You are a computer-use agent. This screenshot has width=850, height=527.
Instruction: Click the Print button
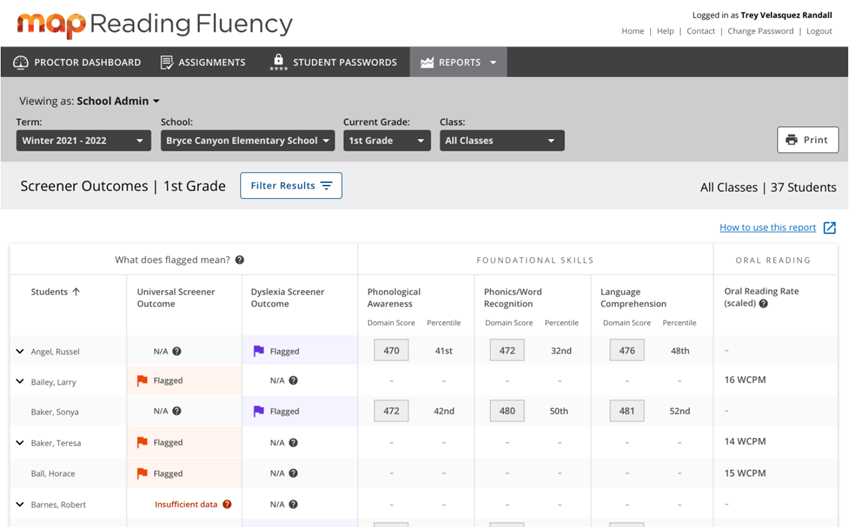(808, 140)
